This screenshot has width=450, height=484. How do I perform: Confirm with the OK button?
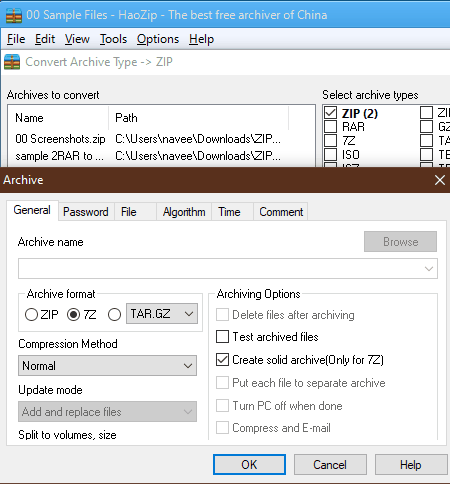(x=249, y=464)
